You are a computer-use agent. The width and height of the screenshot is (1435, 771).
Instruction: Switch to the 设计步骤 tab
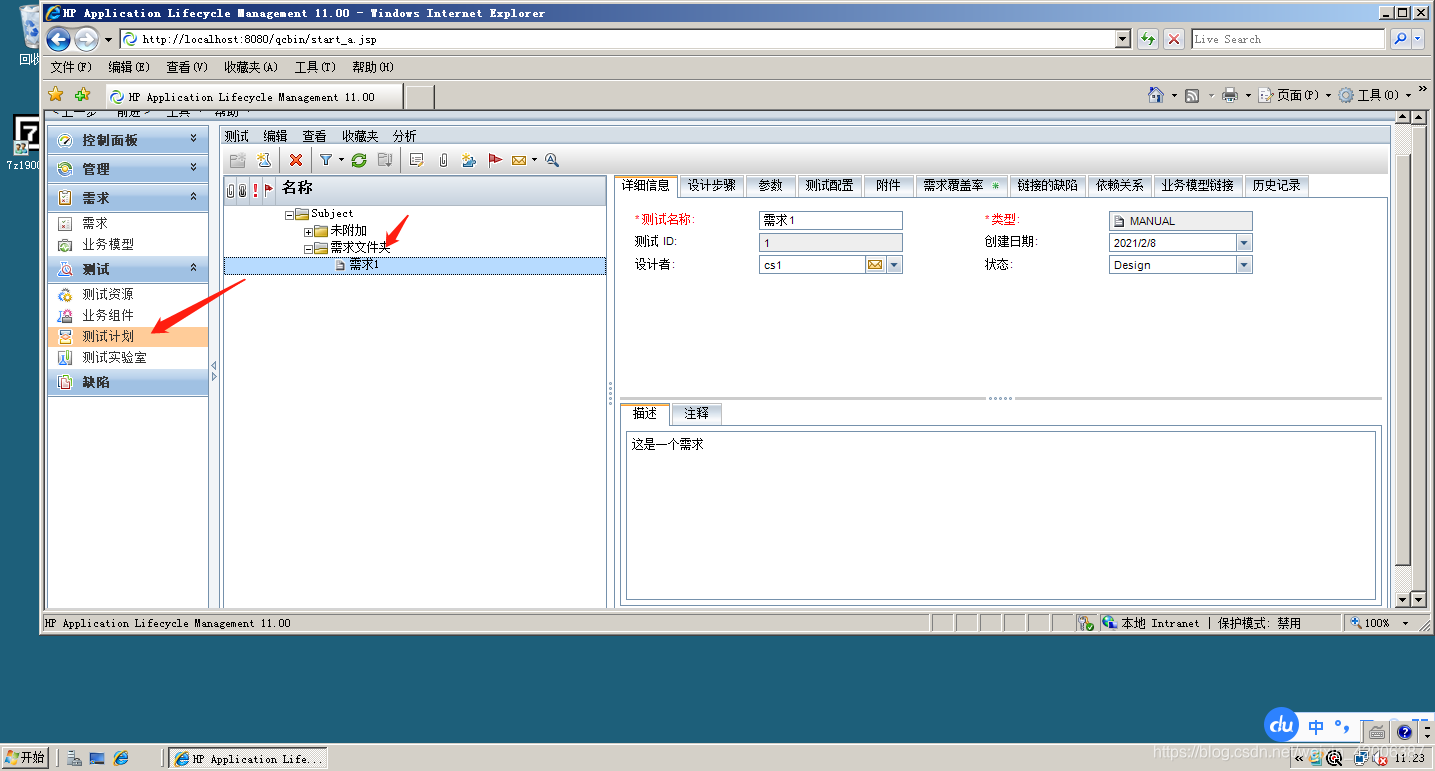tap(712, 186)
